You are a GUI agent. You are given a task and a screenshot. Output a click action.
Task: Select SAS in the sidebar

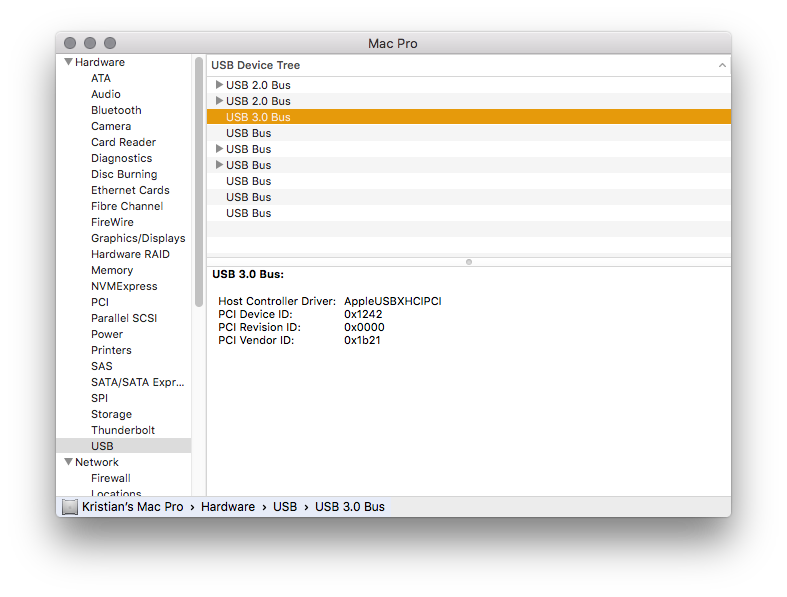coord(101,367)
